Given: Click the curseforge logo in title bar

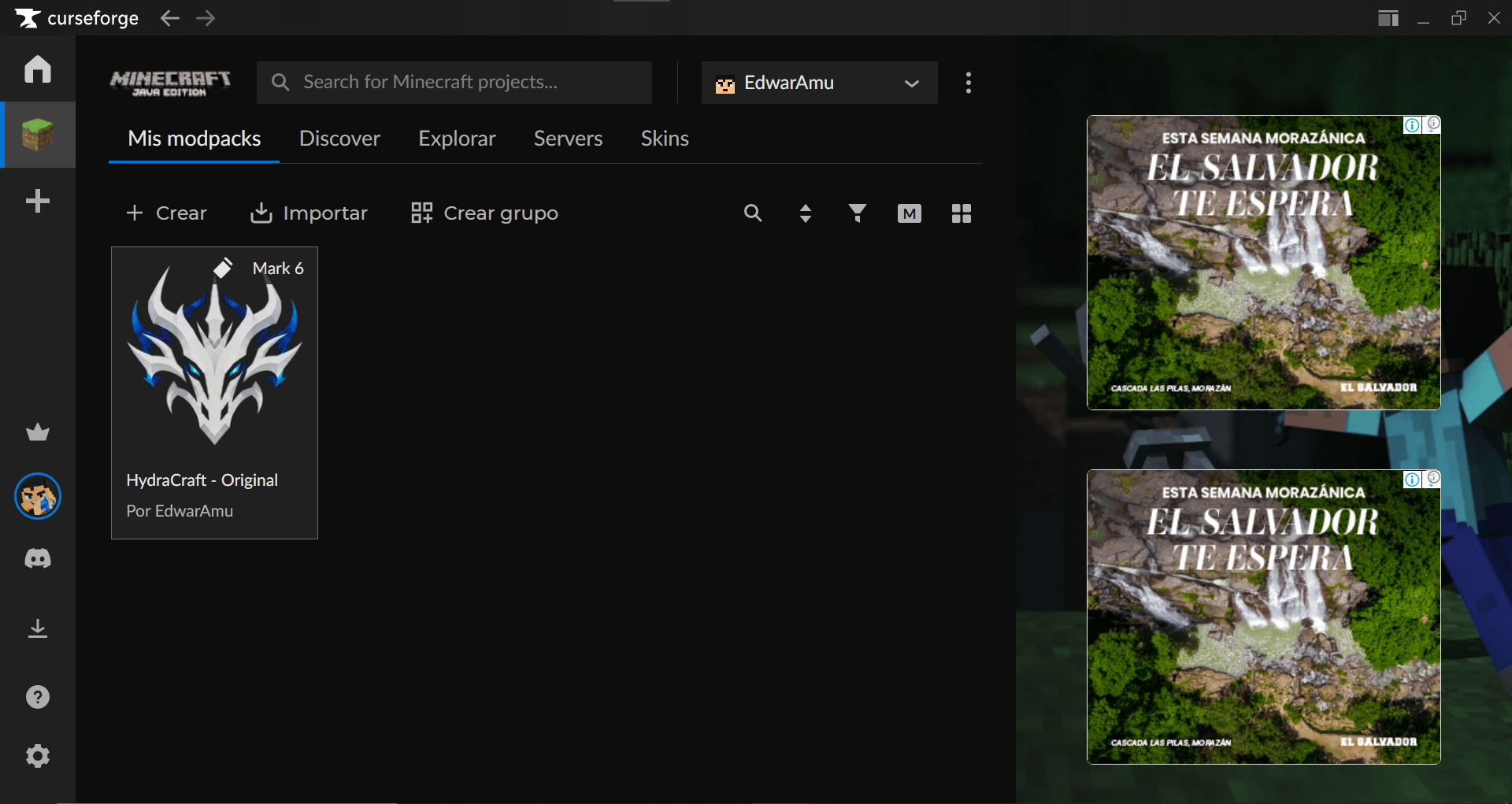Looking at the screenshot, I should (x=77, y=18).
